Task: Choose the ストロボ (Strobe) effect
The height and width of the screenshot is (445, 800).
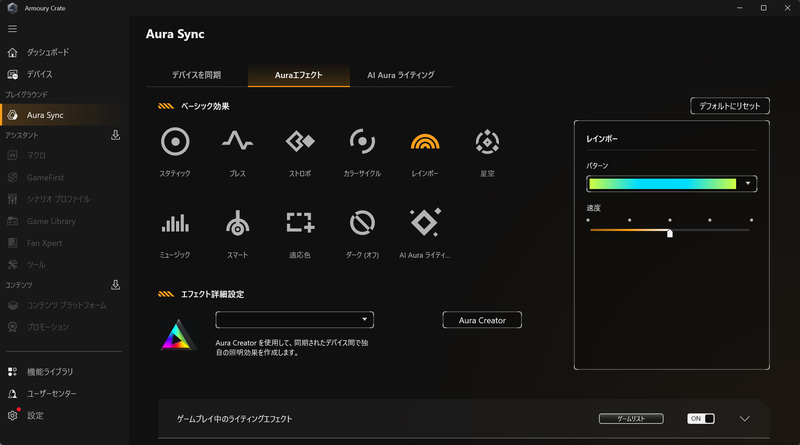Action: point(300,141)
